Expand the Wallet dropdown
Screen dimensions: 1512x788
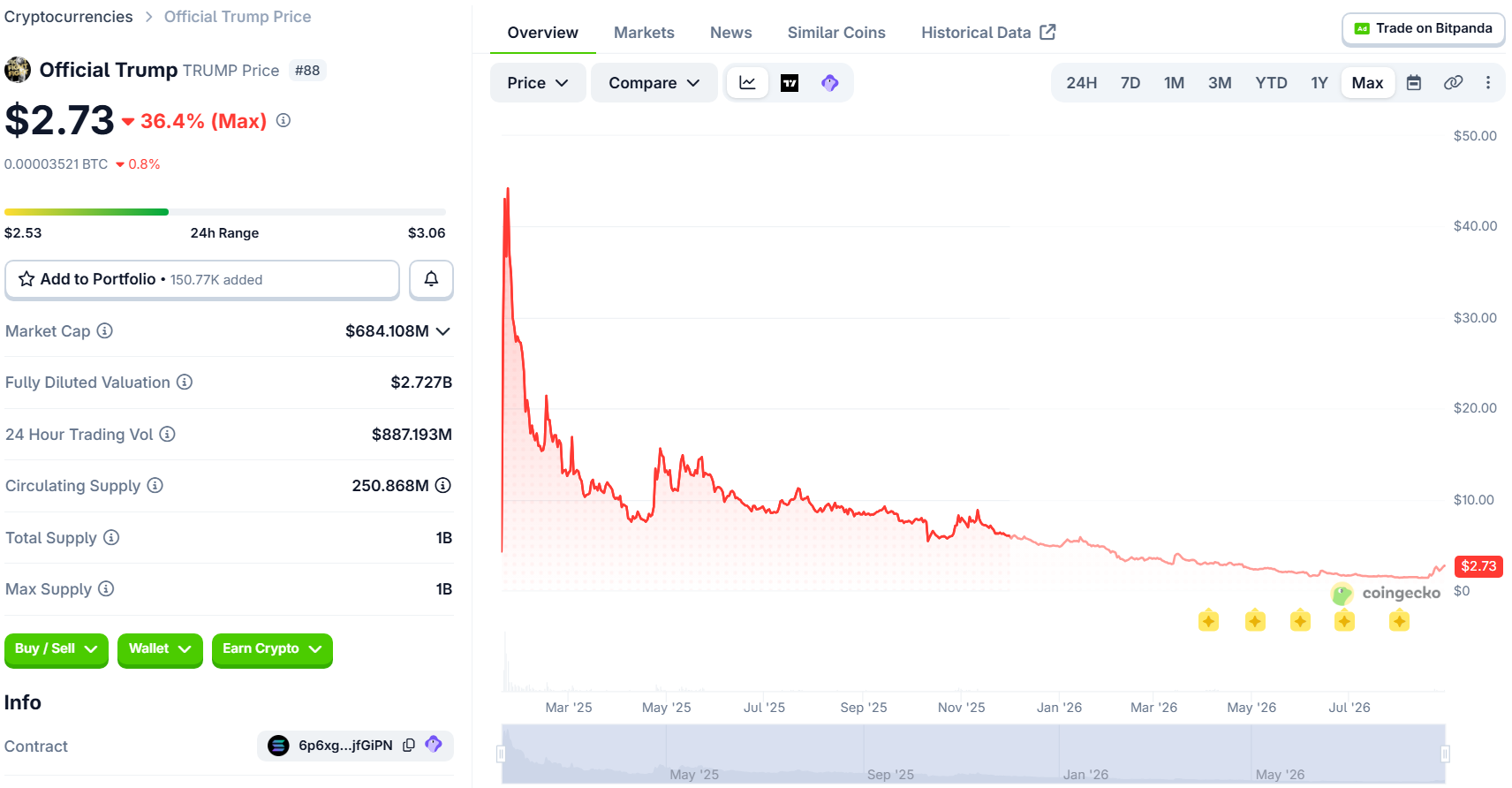(160, 649)
